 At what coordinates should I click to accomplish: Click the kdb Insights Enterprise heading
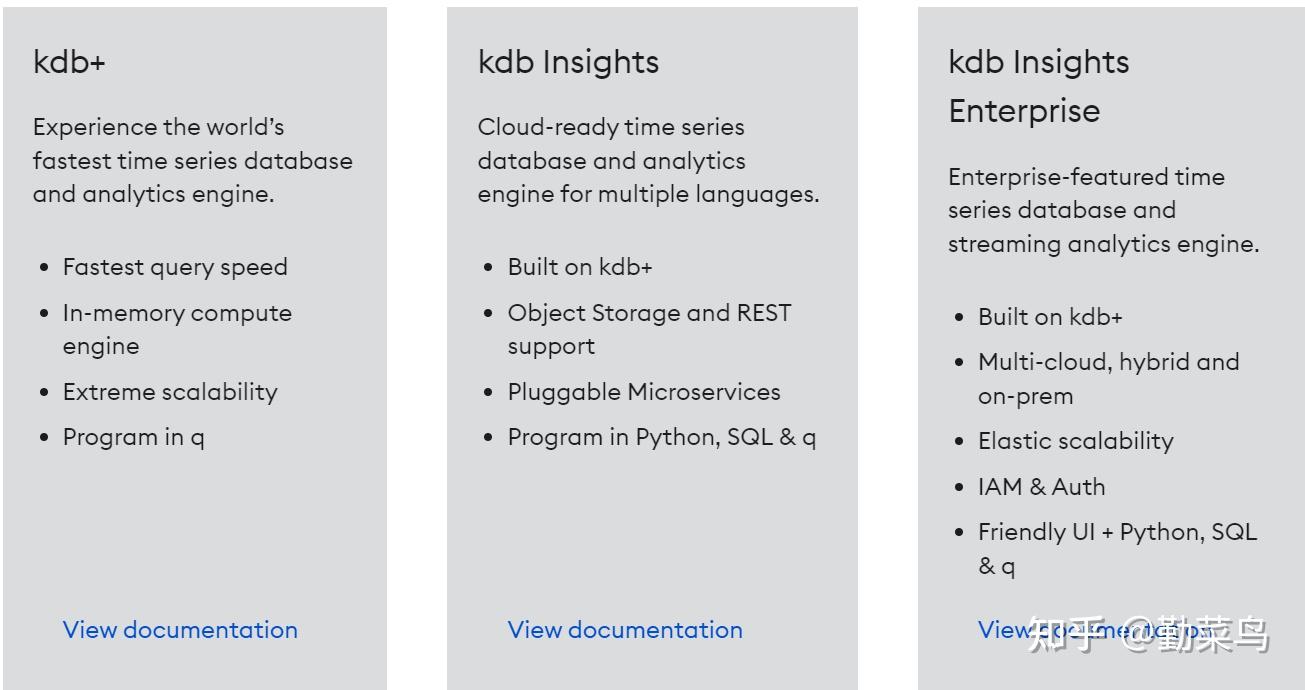tap(1038, 86)
